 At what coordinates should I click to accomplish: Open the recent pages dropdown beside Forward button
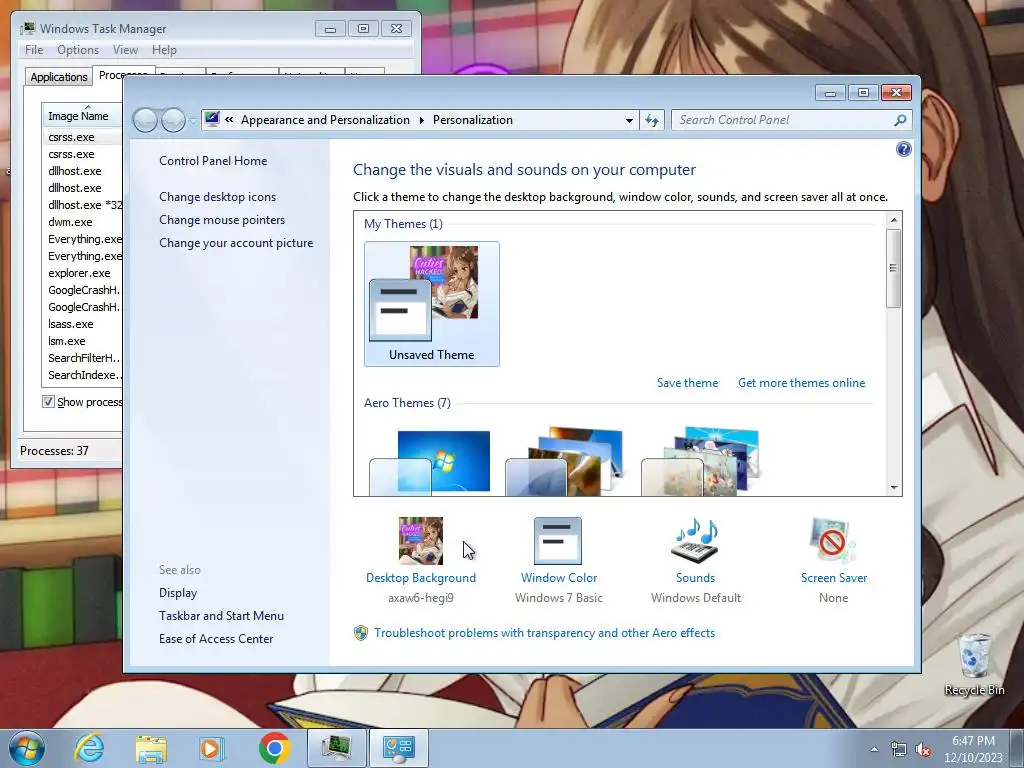[x=193, y=120]
